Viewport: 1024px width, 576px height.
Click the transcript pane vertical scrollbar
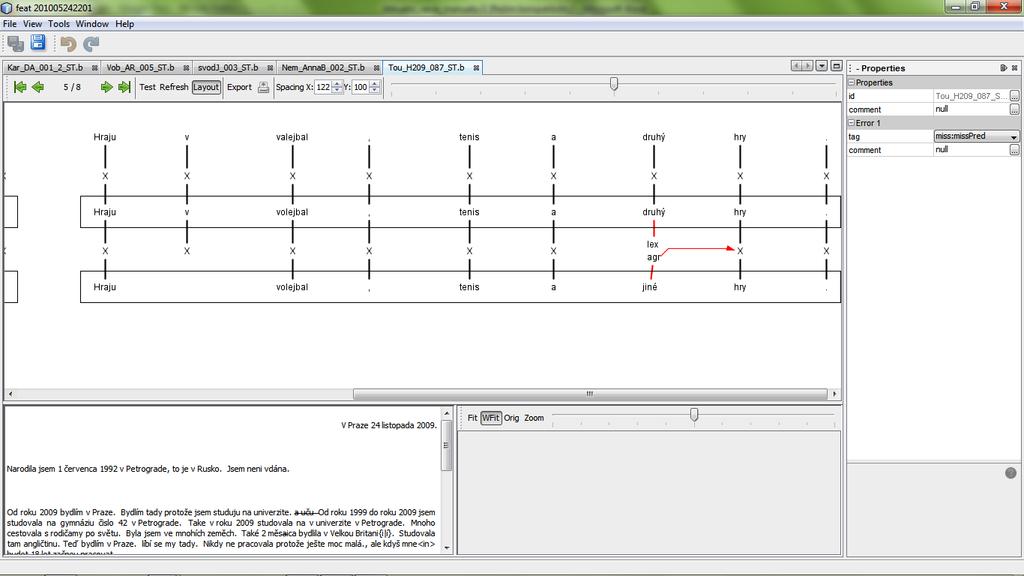447,446
